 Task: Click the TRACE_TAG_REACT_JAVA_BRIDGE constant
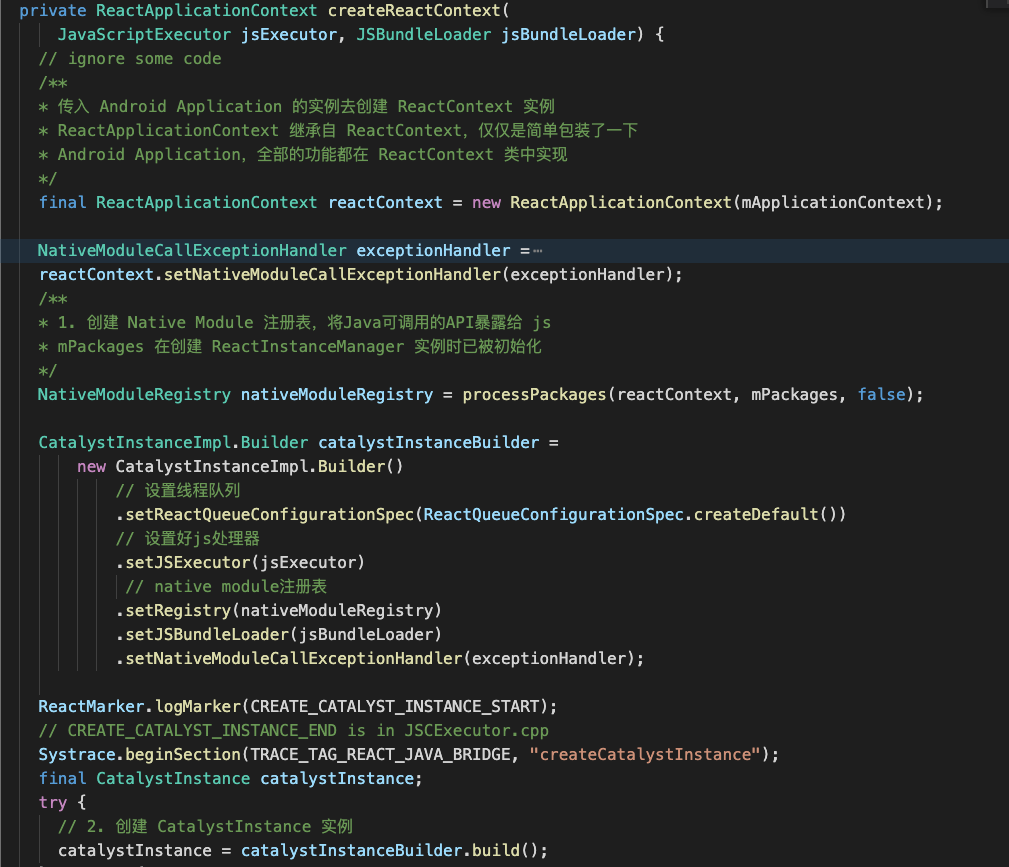[x=386, y=755]
